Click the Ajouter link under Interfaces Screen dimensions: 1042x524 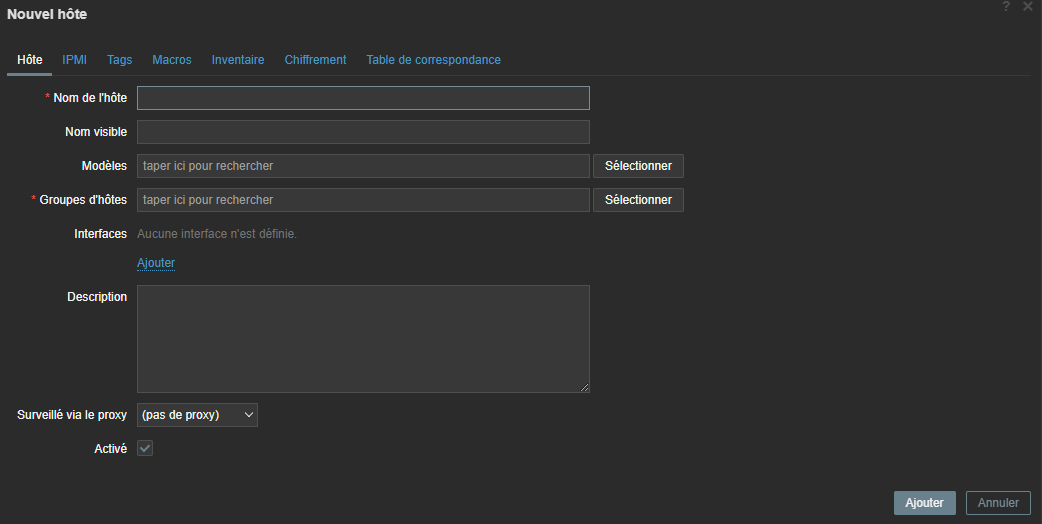click(156, 263)
